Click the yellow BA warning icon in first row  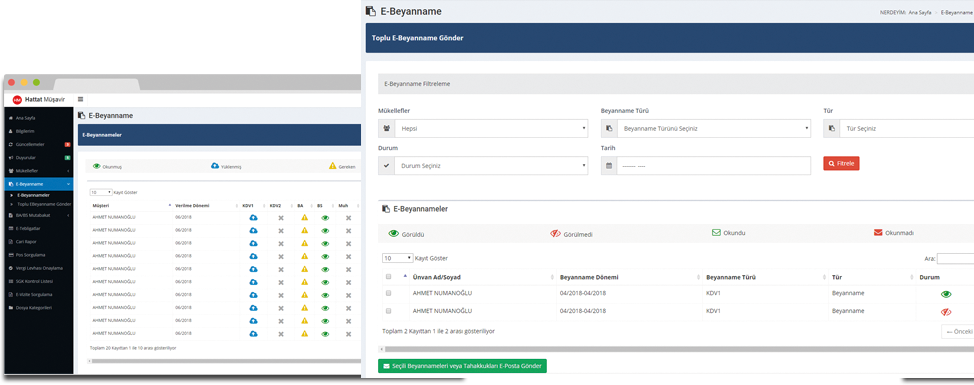304,217
